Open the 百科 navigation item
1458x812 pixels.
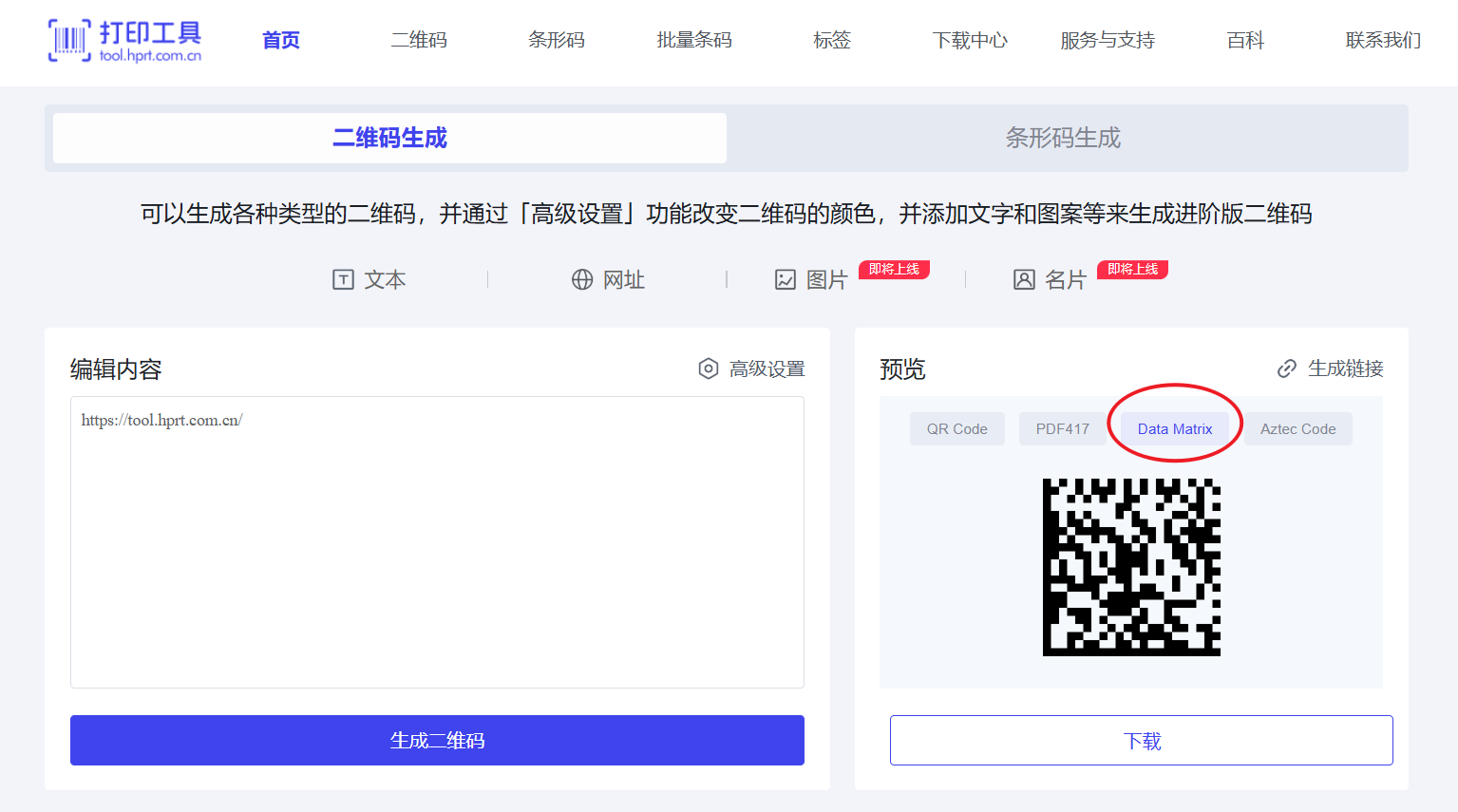1245,40
